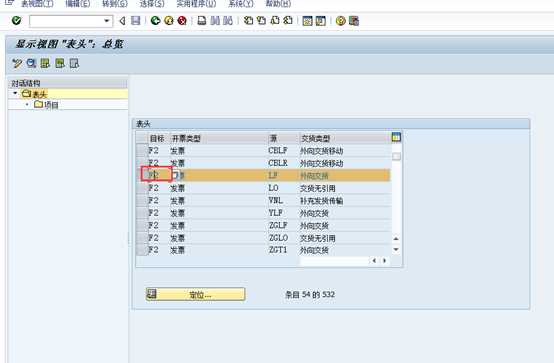
Task: Click the Details magnifier icon
Action: tap(31, 64)
